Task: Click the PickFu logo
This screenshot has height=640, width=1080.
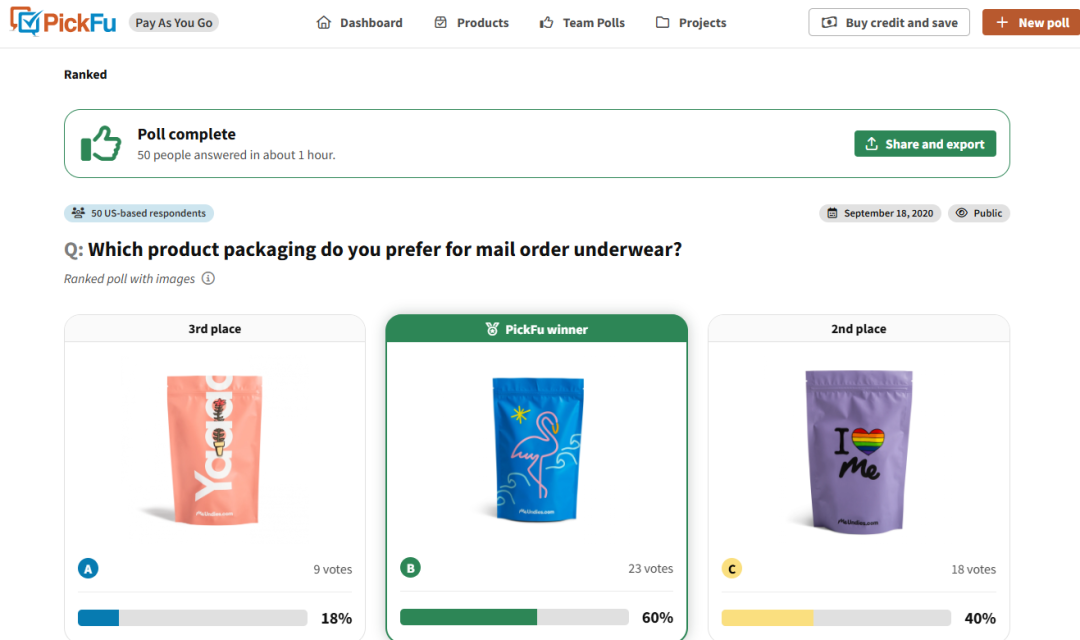Action: 61,22
